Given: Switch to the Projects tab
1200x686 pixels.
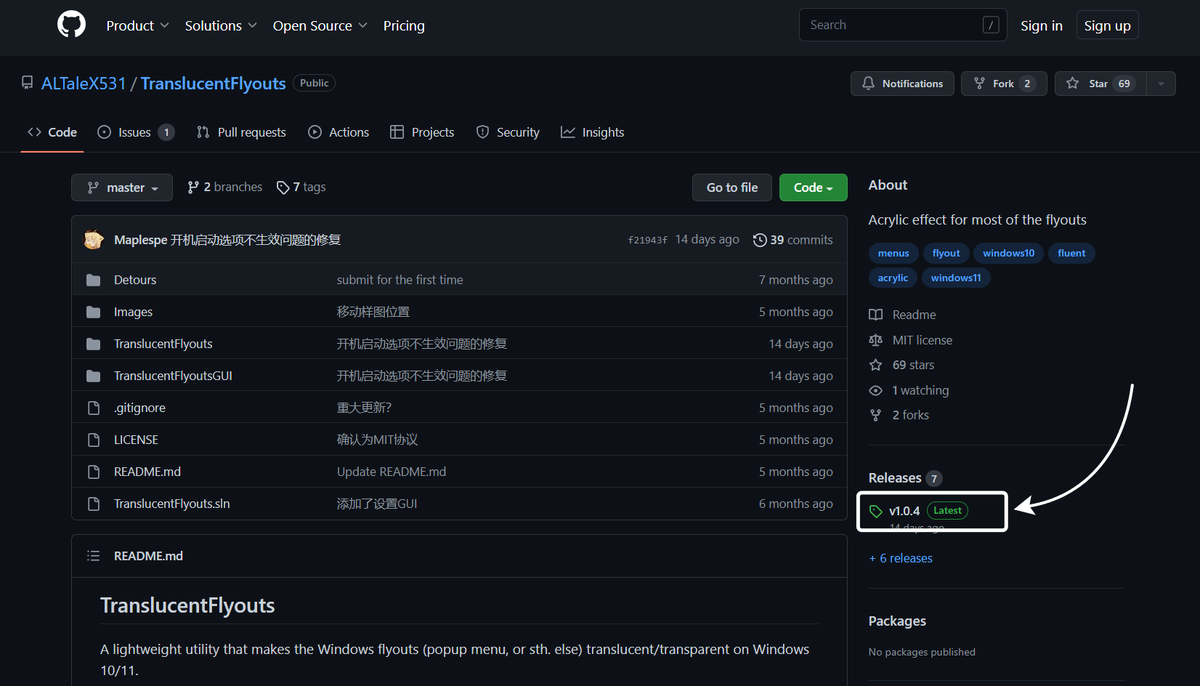Looking at the screenshot, I should [422, 132].
